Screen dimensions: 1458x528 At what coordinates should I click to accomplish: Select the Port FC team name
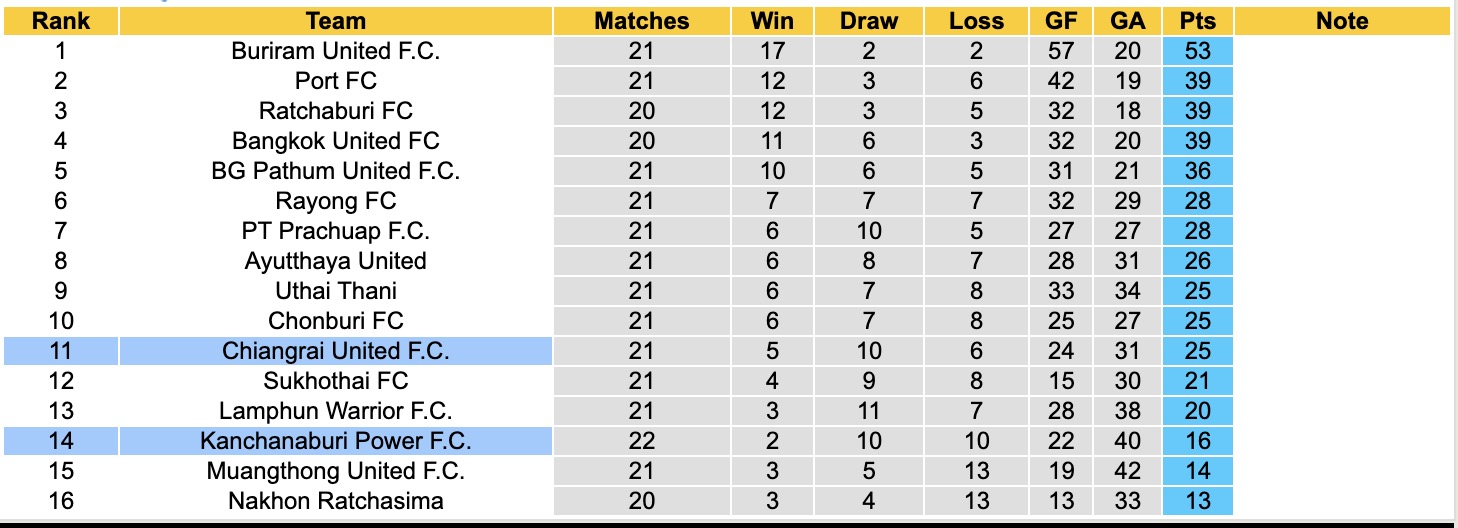pos(336,81)
